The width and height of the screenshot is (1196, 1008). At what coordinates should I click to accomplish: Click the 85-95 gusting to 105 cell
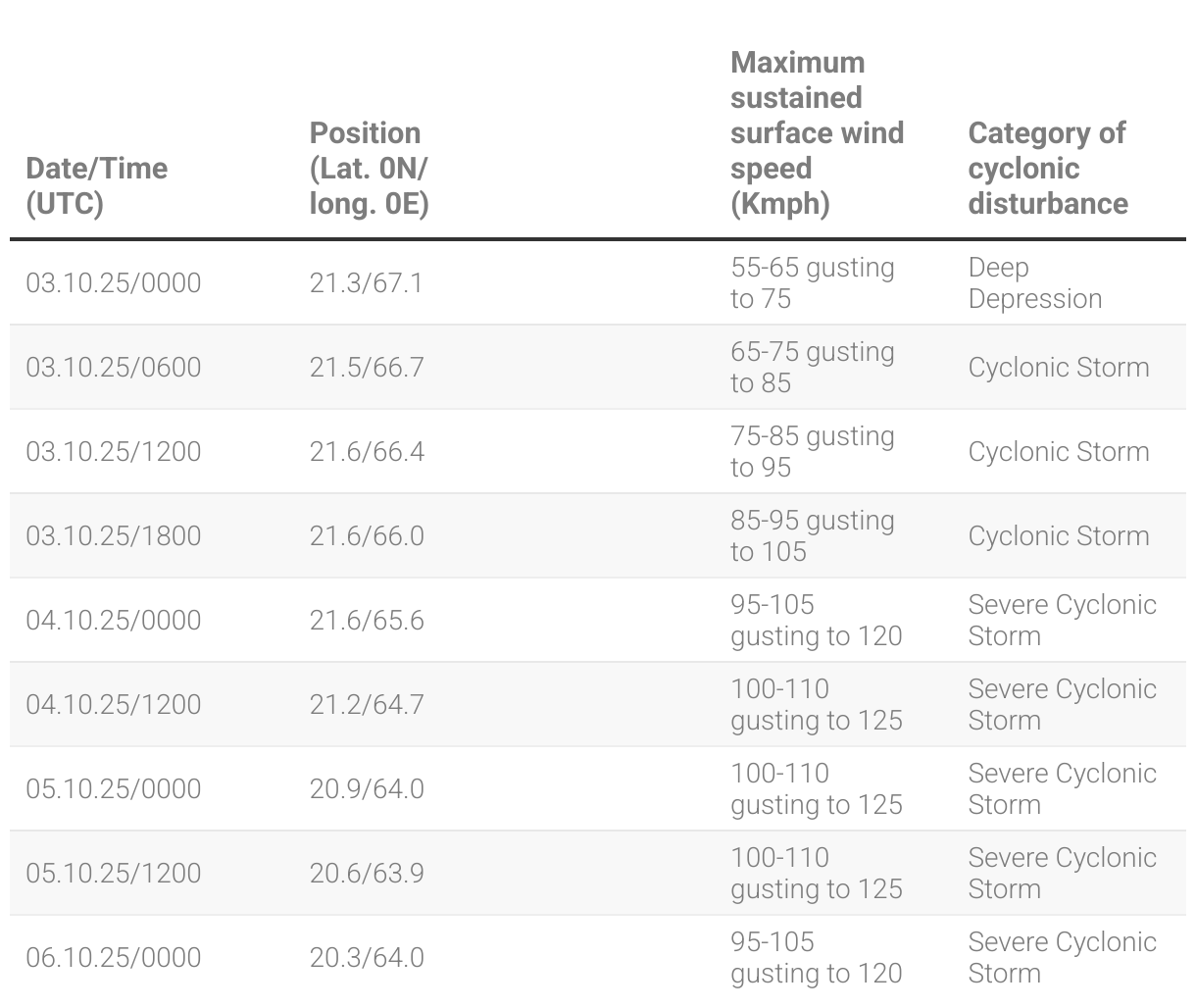813,536
